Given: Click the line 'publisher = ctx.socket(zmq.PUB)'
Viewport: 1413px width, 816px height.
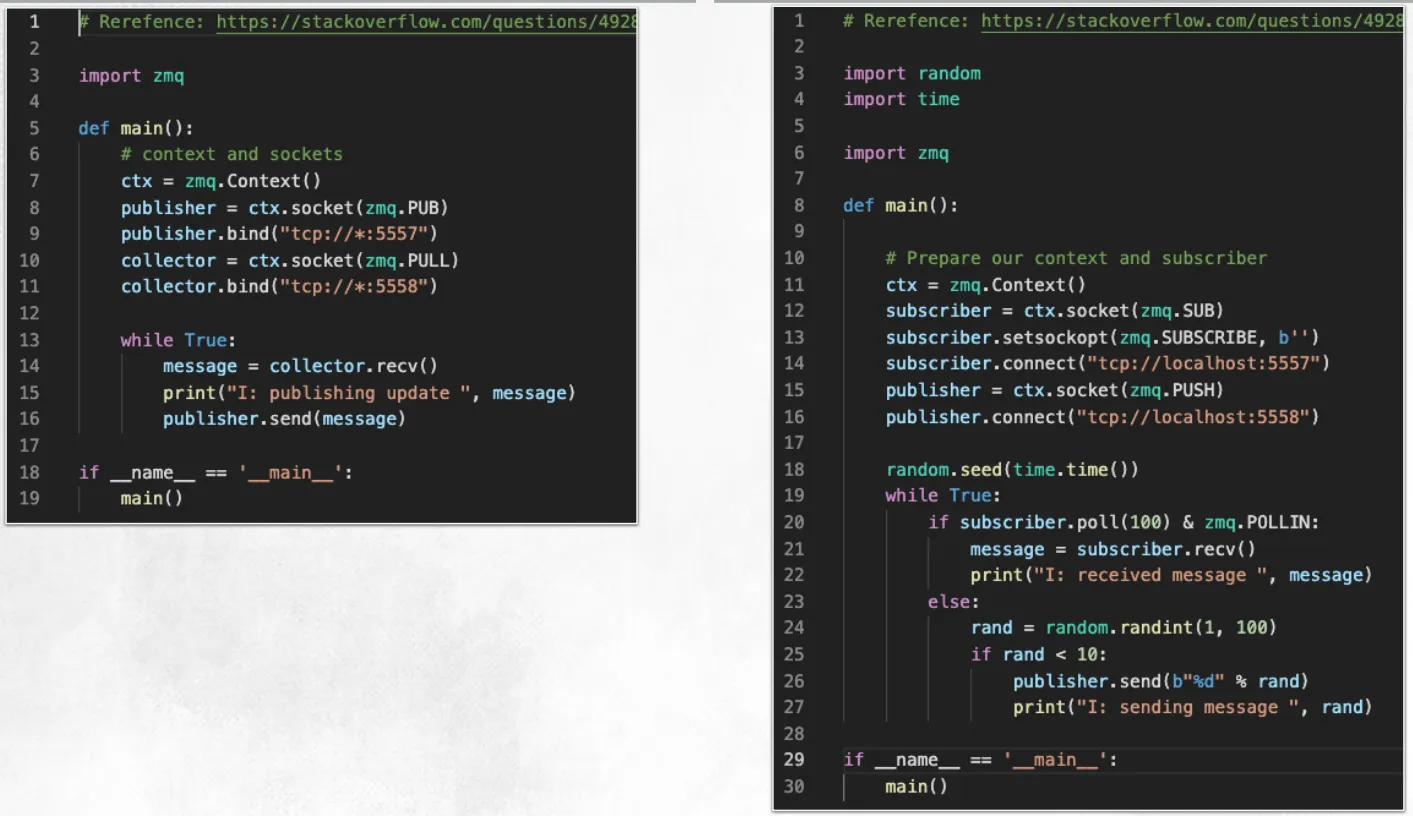Looking at the screenshot, I should pos(285,208).
